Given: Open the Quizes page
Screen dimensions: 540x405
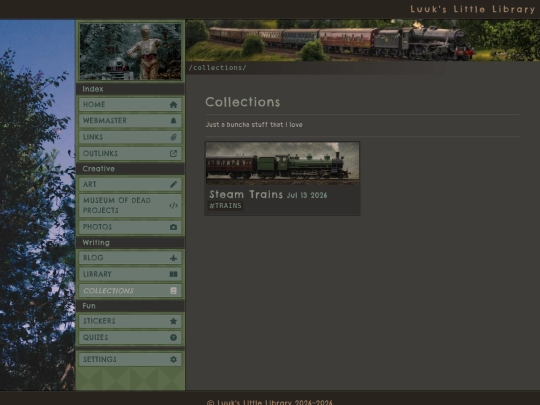Looking at the screenshot, I should [130, 338].
